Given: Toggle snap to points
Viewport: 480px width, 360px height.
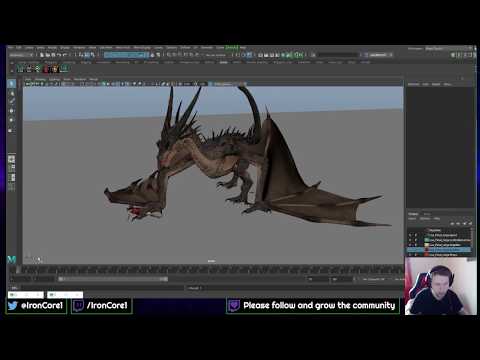Looking at the screenshot, I should pos(181,54).
